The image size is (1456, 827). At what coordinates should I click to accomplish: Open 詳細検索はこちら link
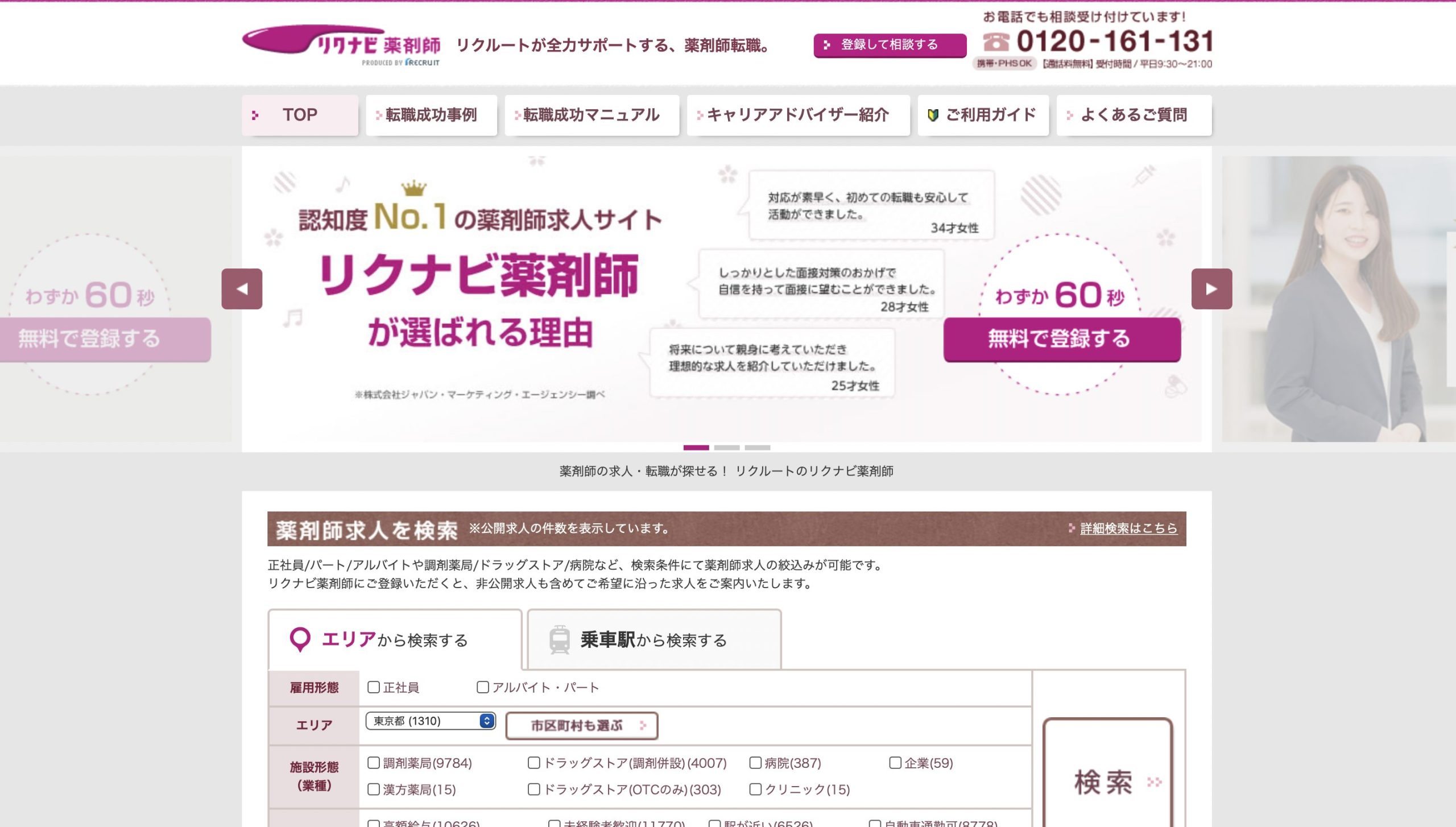pos(1128,528)
